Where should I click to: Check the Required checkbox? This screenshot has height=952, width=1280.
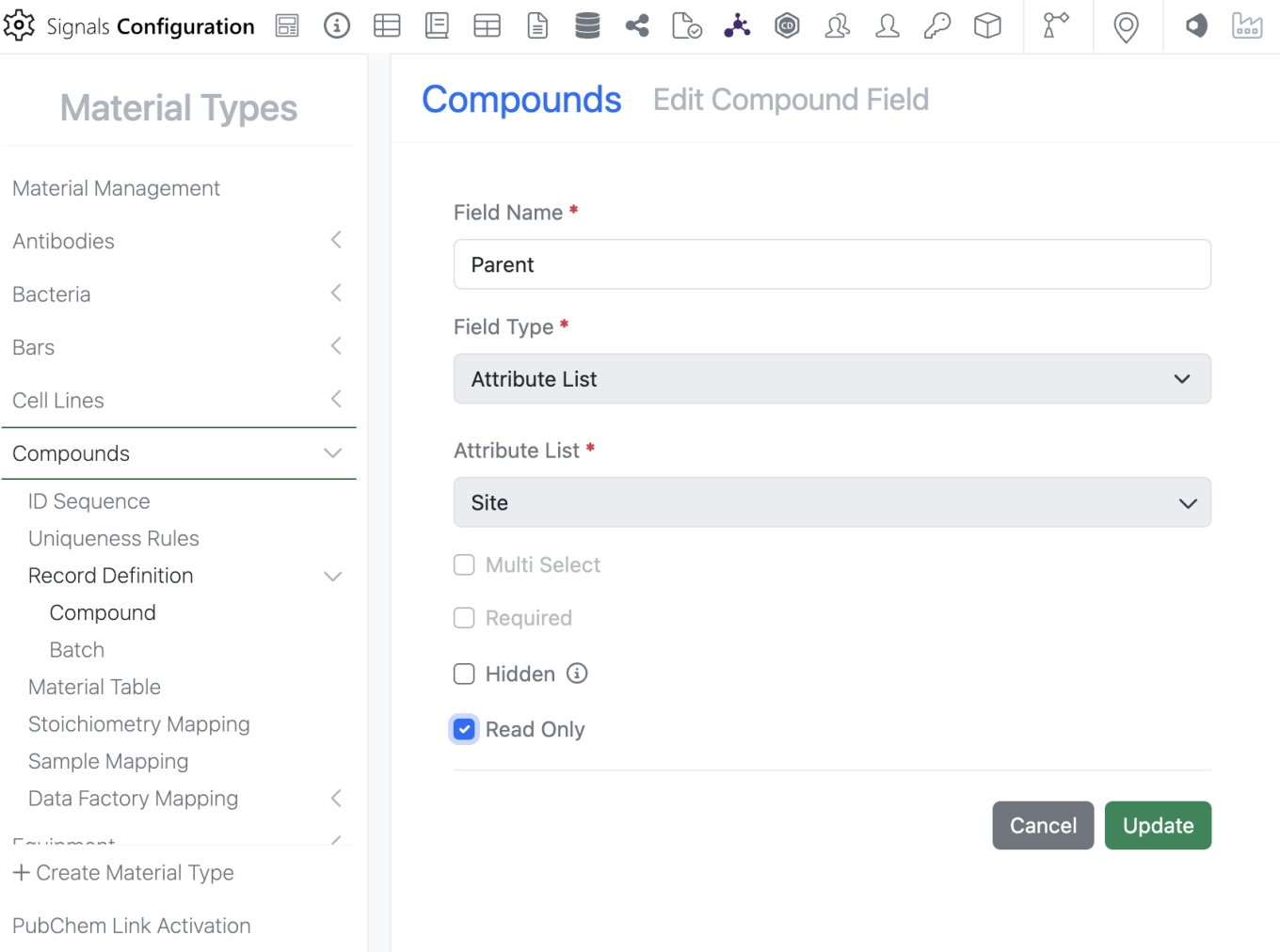point(464,618)
